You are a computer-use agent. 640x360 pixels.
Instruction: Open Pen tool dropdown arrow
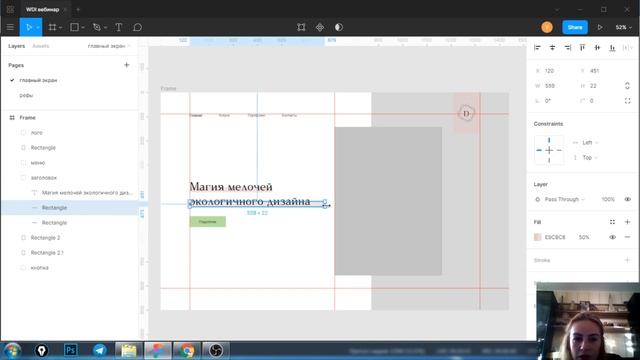point(105,27)
